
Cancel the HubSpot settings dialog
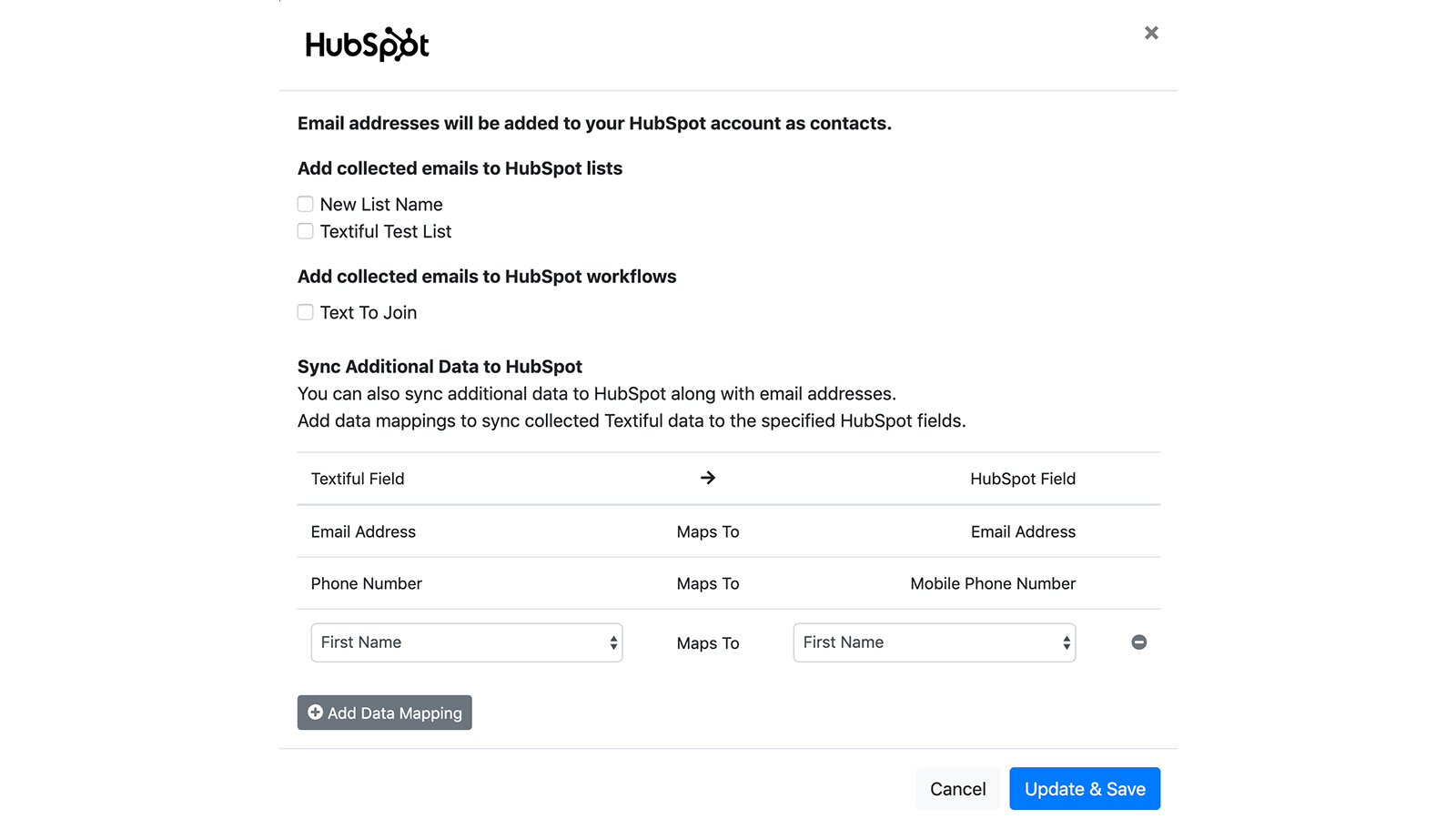tap(957, 788)
